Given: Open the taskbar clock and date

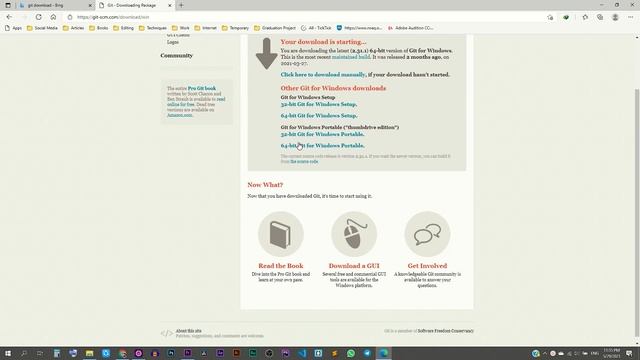Looking at the screenshot, I should point(611,353).
